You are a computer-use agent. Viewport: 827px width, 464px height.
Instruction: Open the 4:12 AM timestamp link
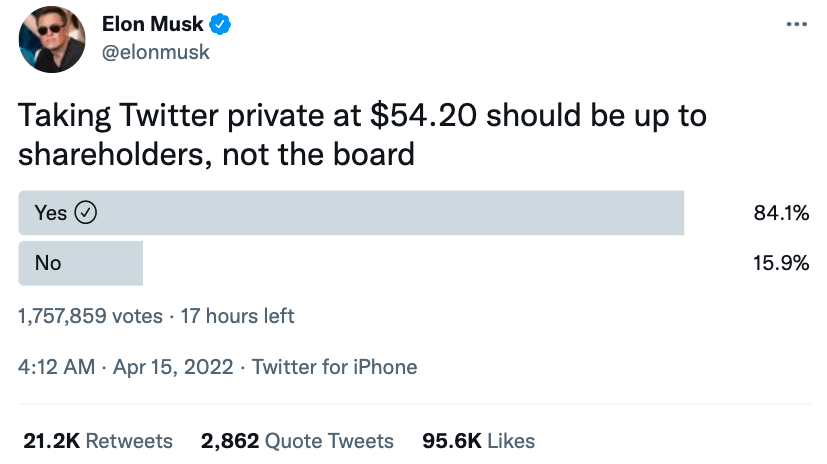click(56, 367)
